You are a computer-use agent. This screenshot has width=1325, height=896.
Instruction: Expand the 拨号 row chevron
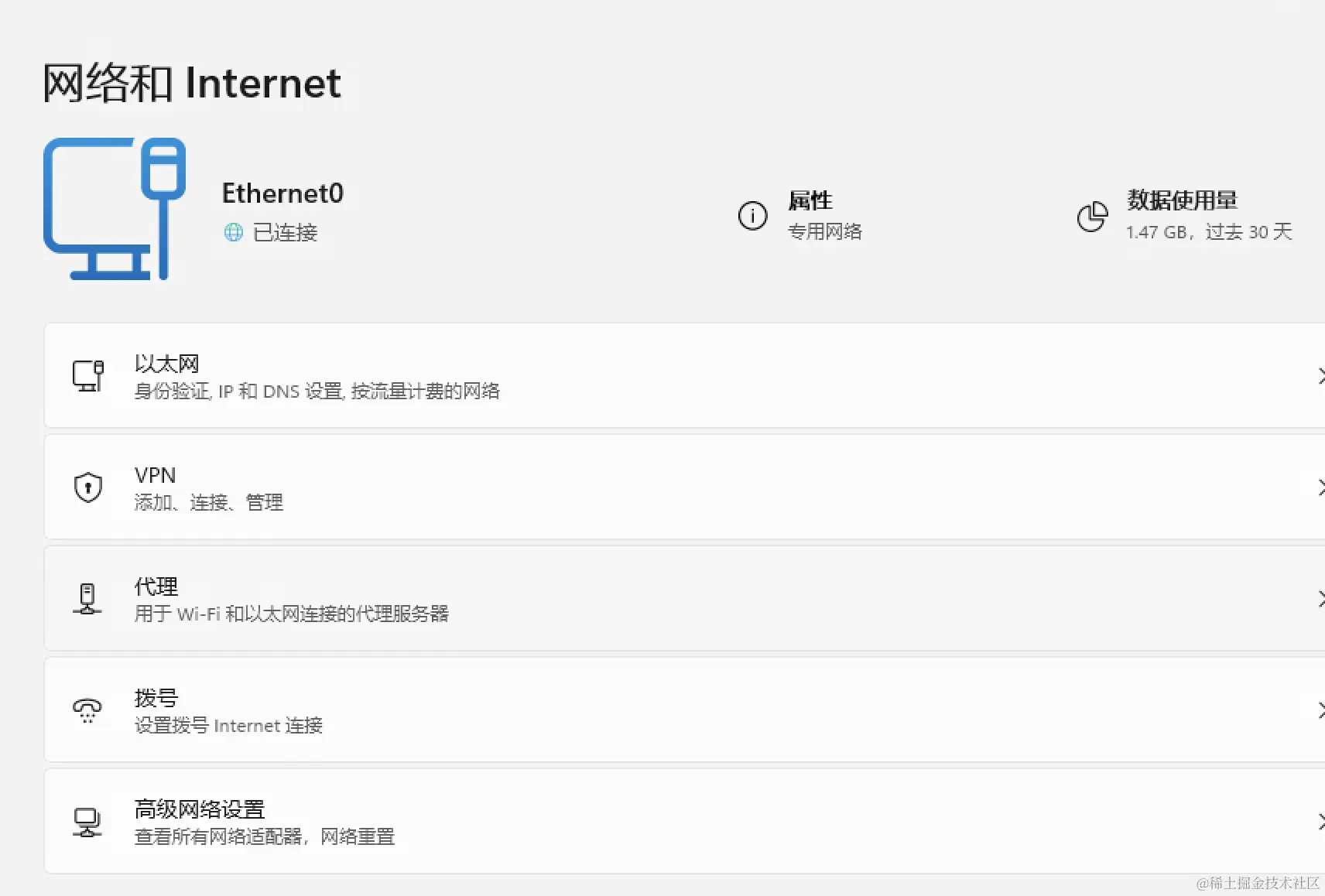tap(1320, 710)
